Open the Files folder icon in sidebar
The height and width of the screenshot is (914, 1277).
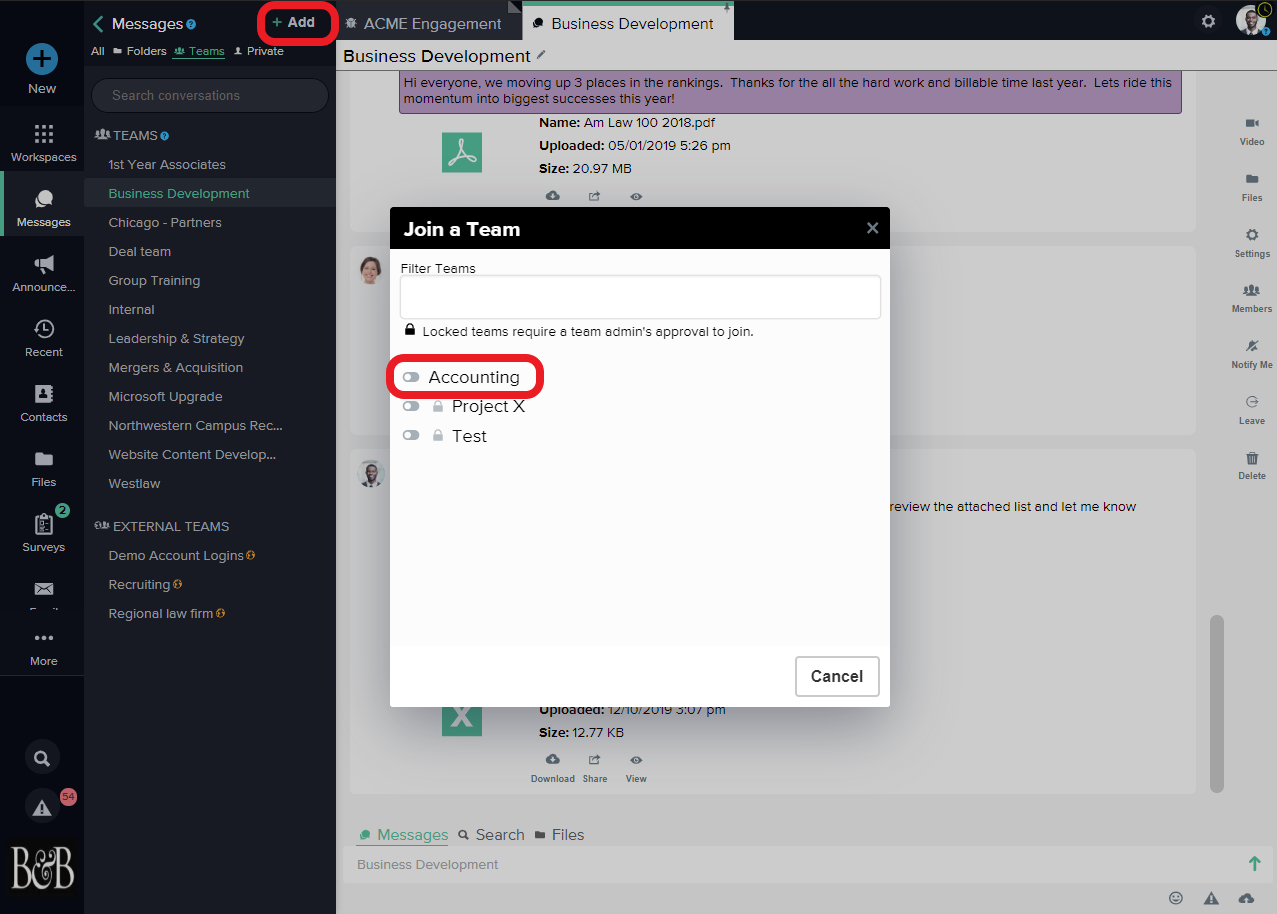tap(43, 459)
